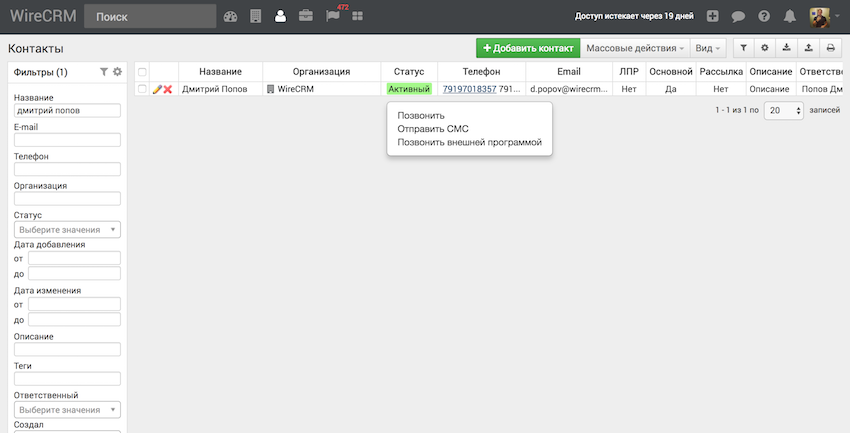850x433 pixels.
Task: Click the E-mail filter input field
Action: coord(67,140)
